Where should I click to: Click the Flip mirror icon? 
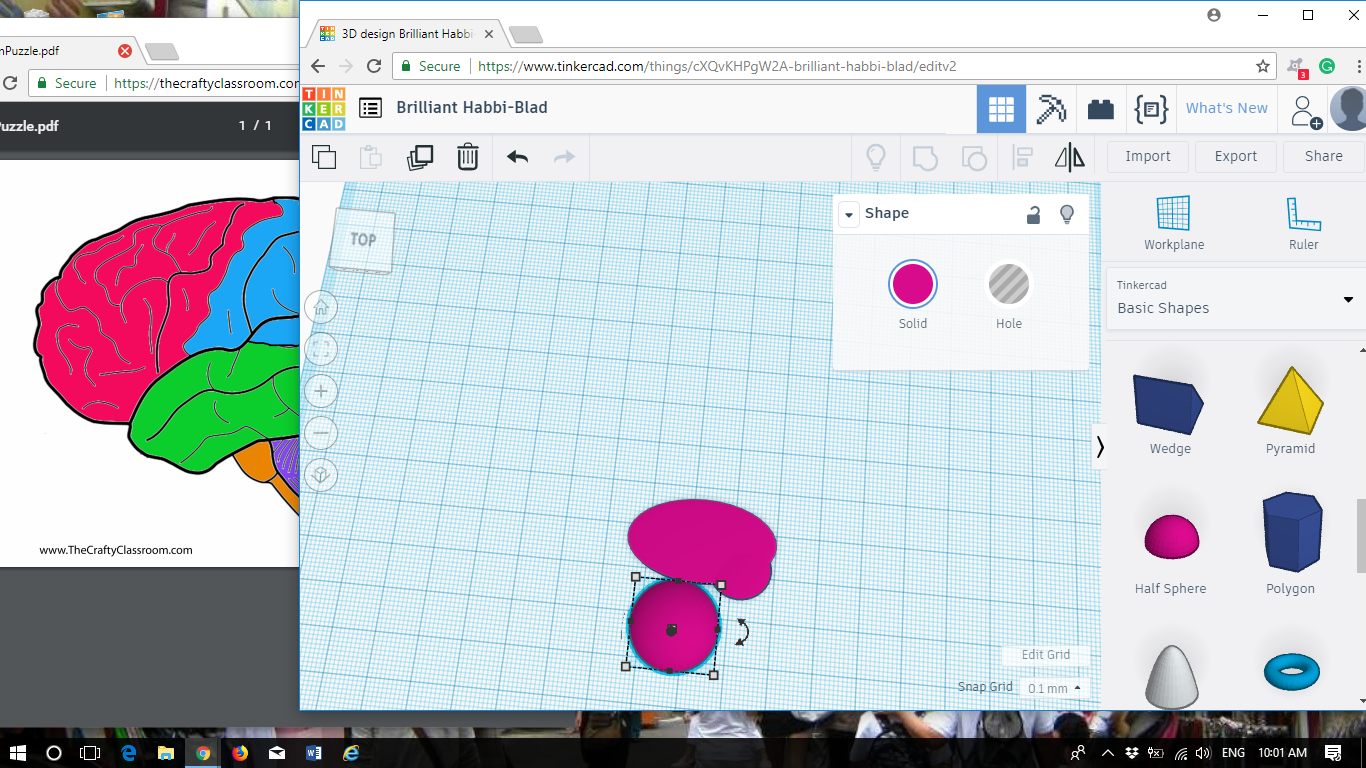coord(1070,157)
